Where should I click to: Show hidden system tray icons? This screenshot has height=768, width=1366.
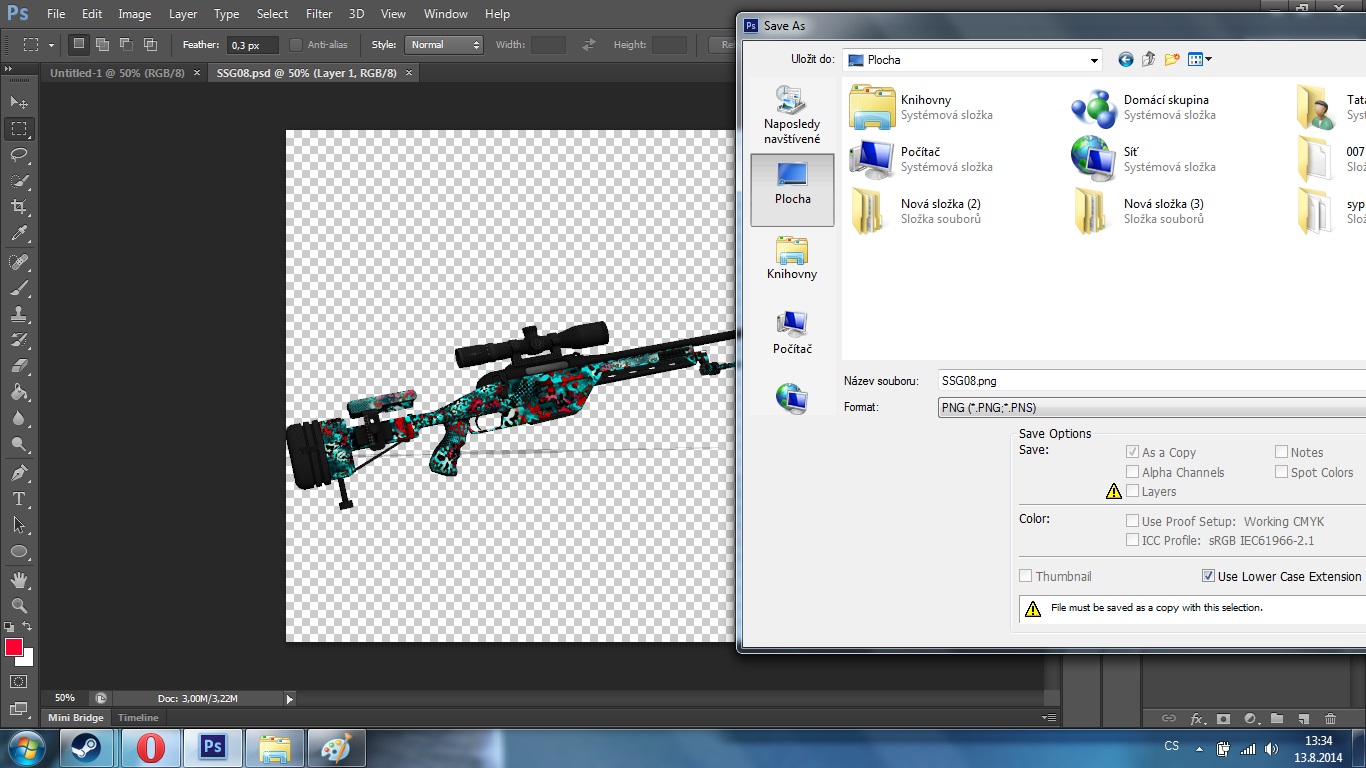pos(1199,748)
